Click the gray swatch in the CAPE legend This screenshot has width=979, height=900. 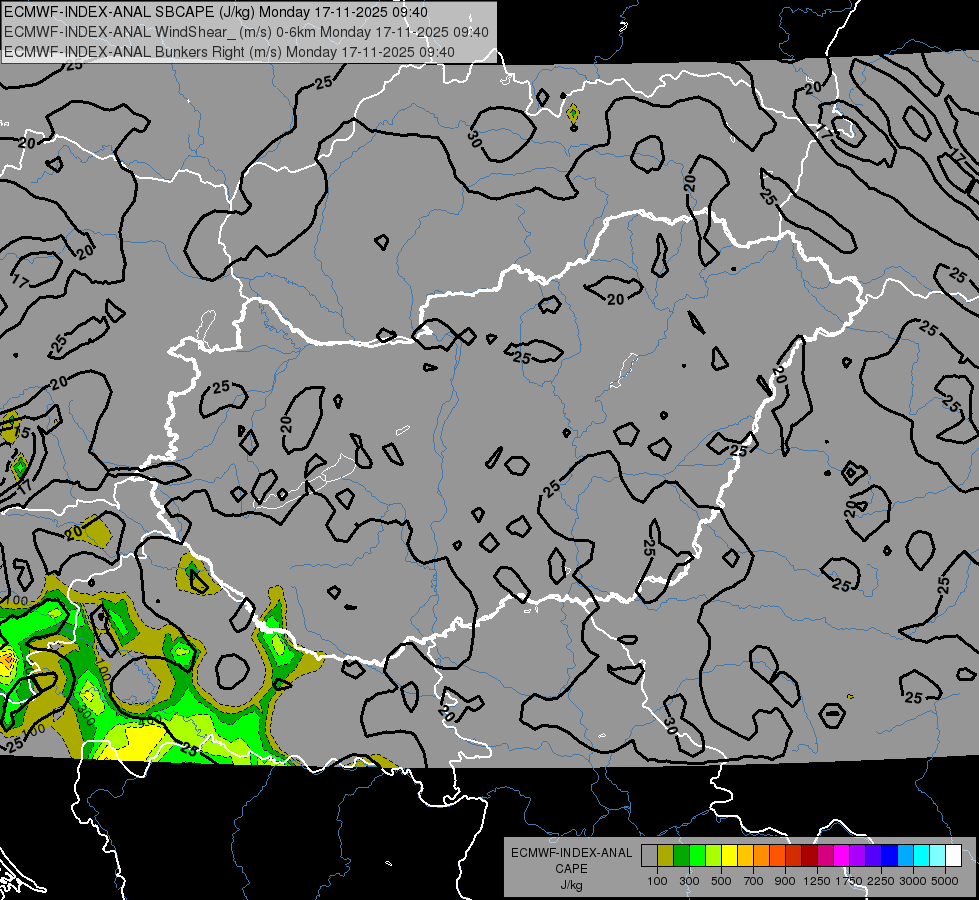(x=649, y=855)
